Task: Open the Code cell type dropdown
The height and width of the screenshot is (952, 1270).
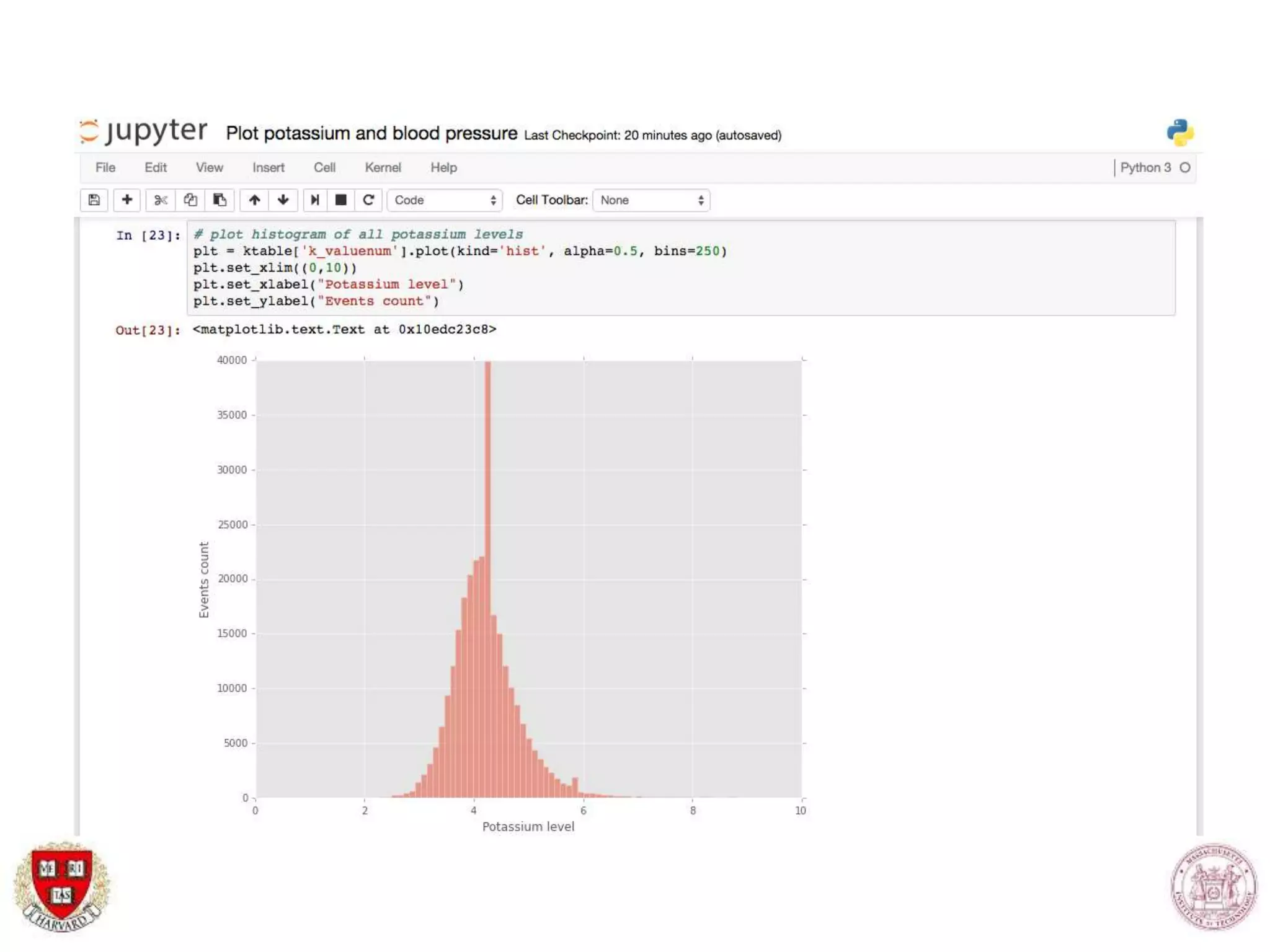Action: (445, 200)
